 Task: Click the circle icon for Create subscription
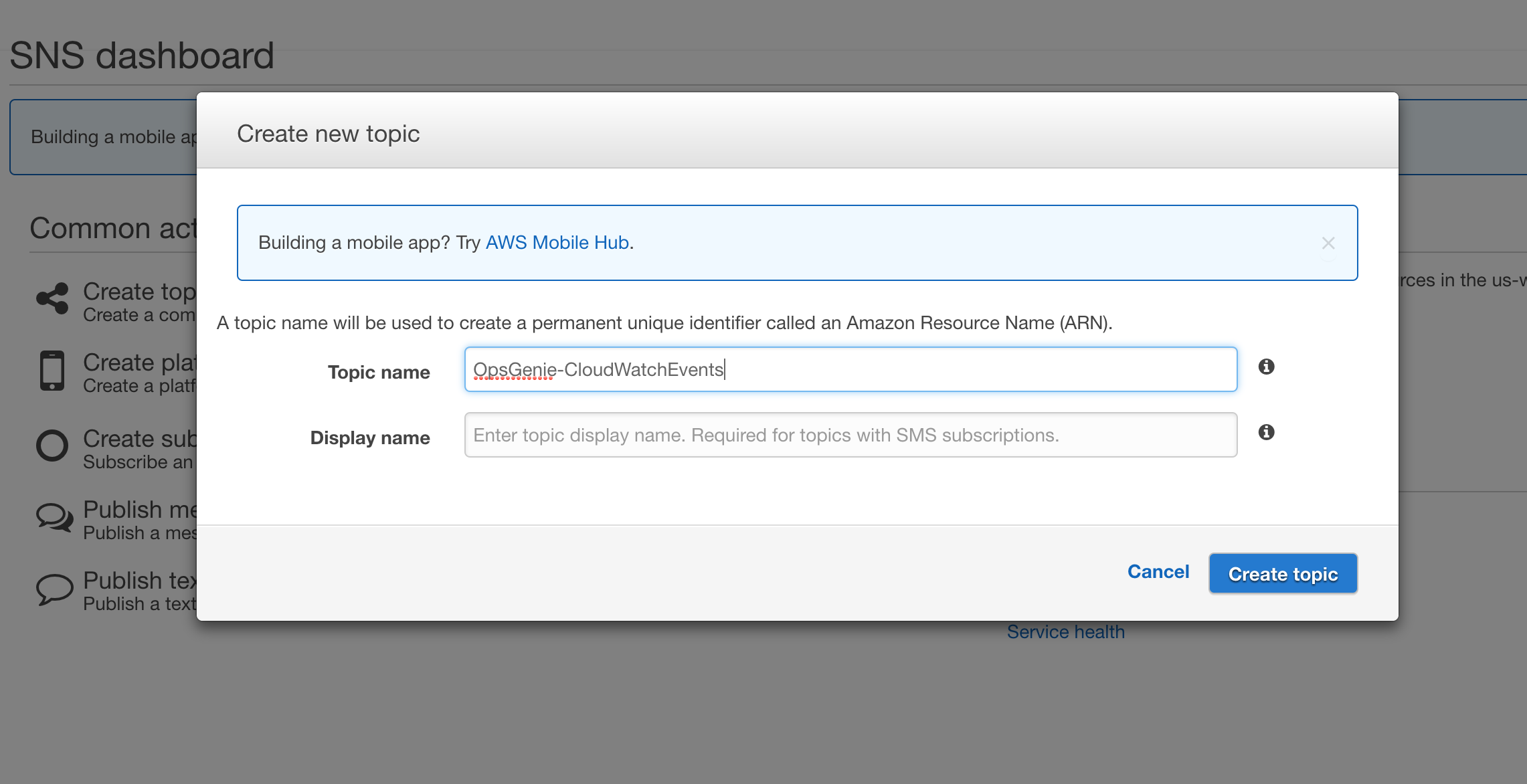(x=52, y=446)
